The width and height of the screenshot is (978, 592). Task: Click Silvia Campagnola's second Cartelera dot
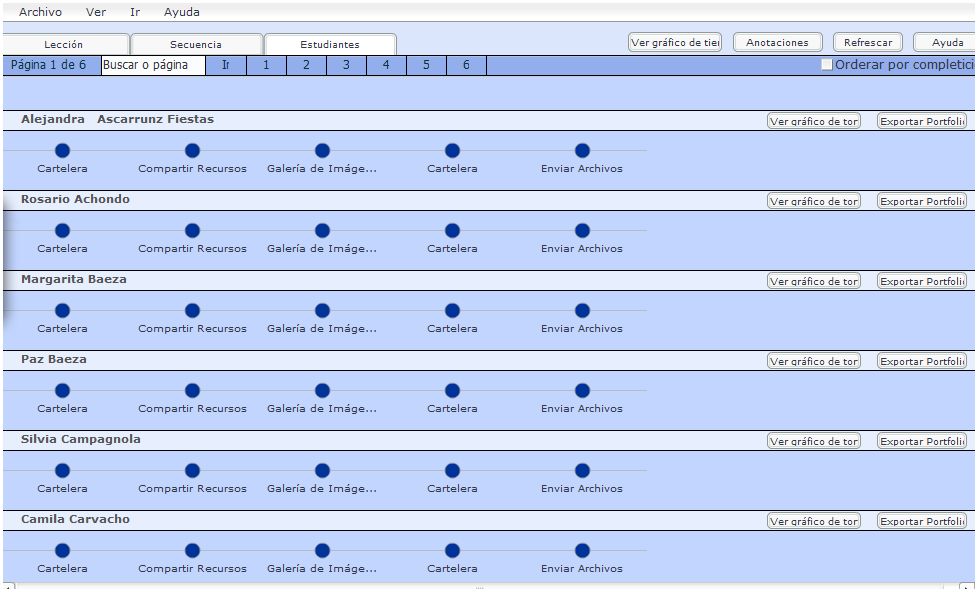(x=452, y=471)
